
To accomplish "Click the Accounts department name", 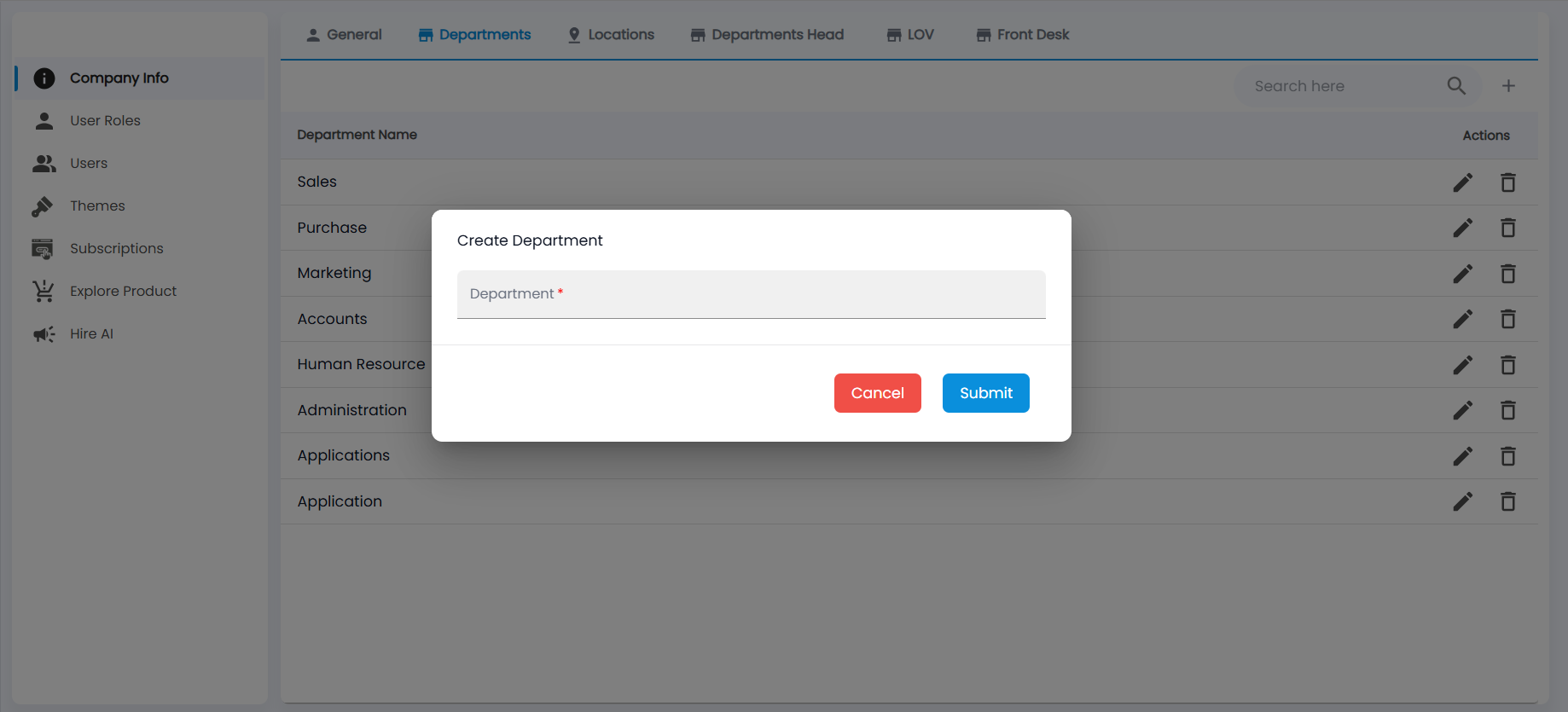I will click(x=332, y=319).
